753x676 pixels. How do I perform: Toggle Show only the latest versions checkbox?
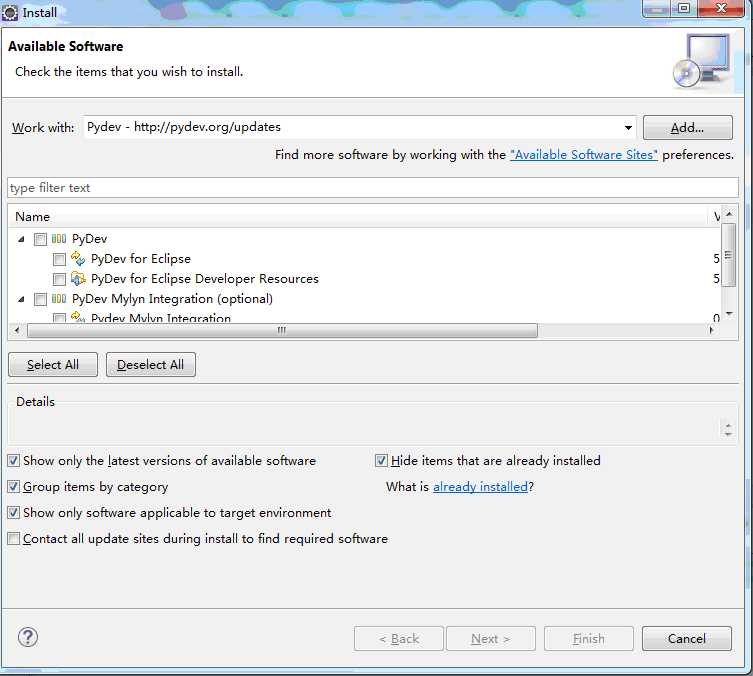click(14, 461)
